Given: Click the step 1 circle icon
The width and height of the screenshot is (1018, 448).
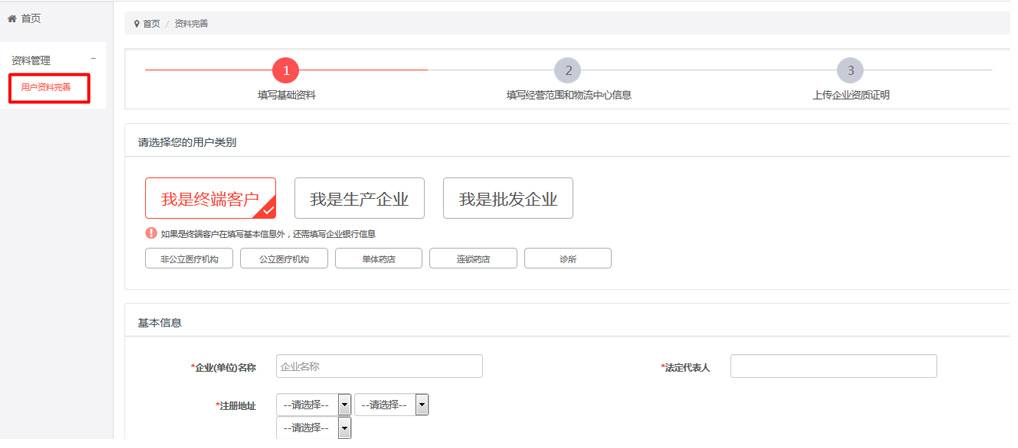Looking at the screenshot, I should (x=286, y=70).
